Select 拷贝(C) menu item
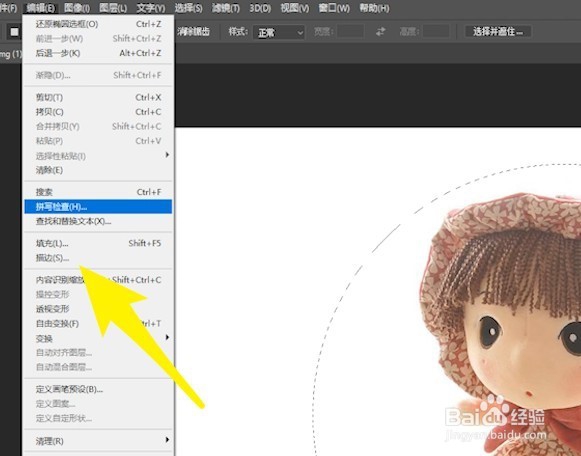This screenshot has width=581, height=456. point(99,111)
